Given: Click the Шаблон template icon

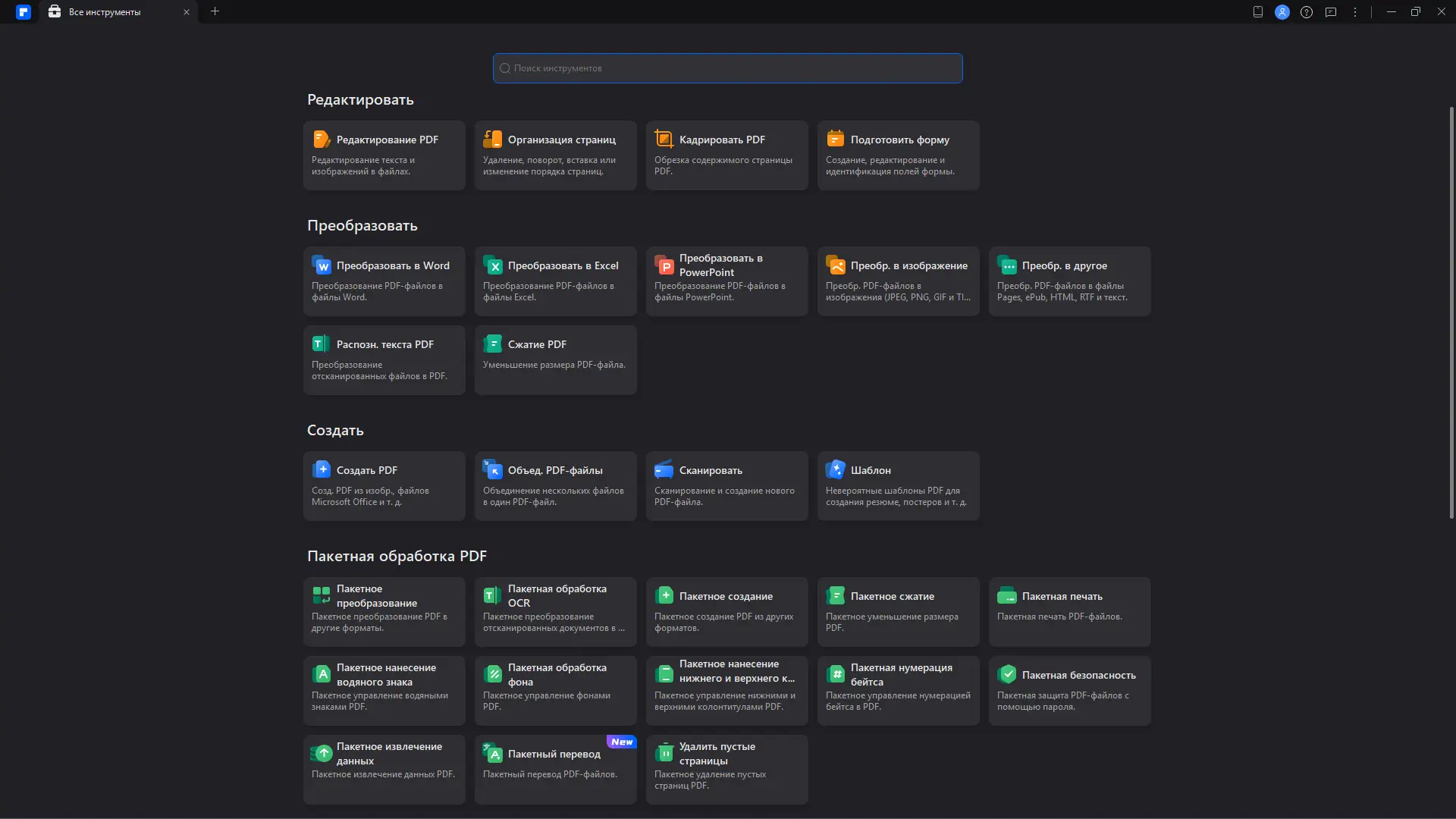Looking at the screenshot, I should click(x=836, y=470).
